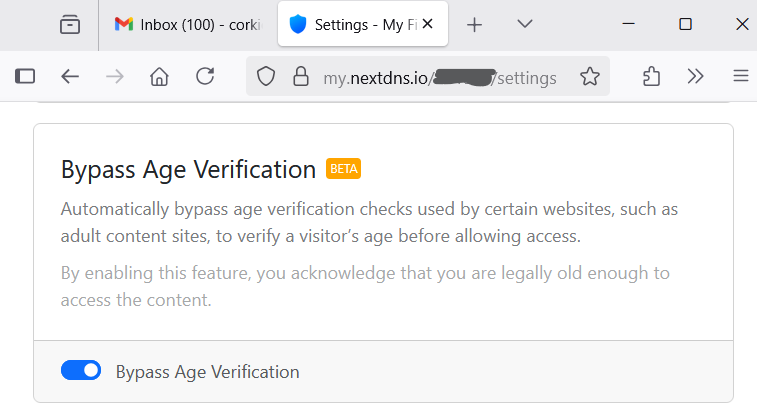The height and width of the screenshot is (413, 757).
Task: Bookmark this page with star icon
Action: coord(590,76)
